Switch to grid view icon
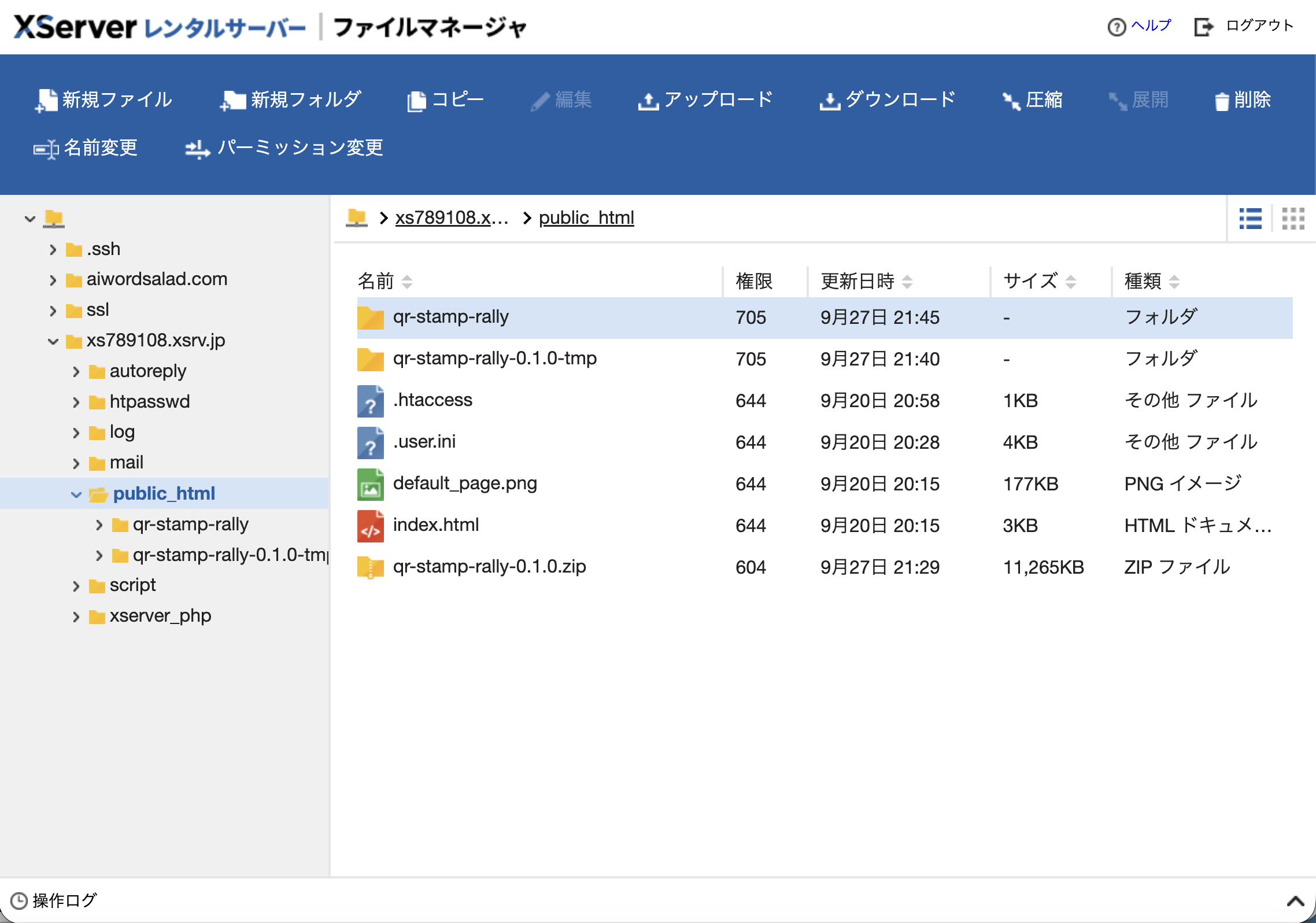 click(1293, 219)
